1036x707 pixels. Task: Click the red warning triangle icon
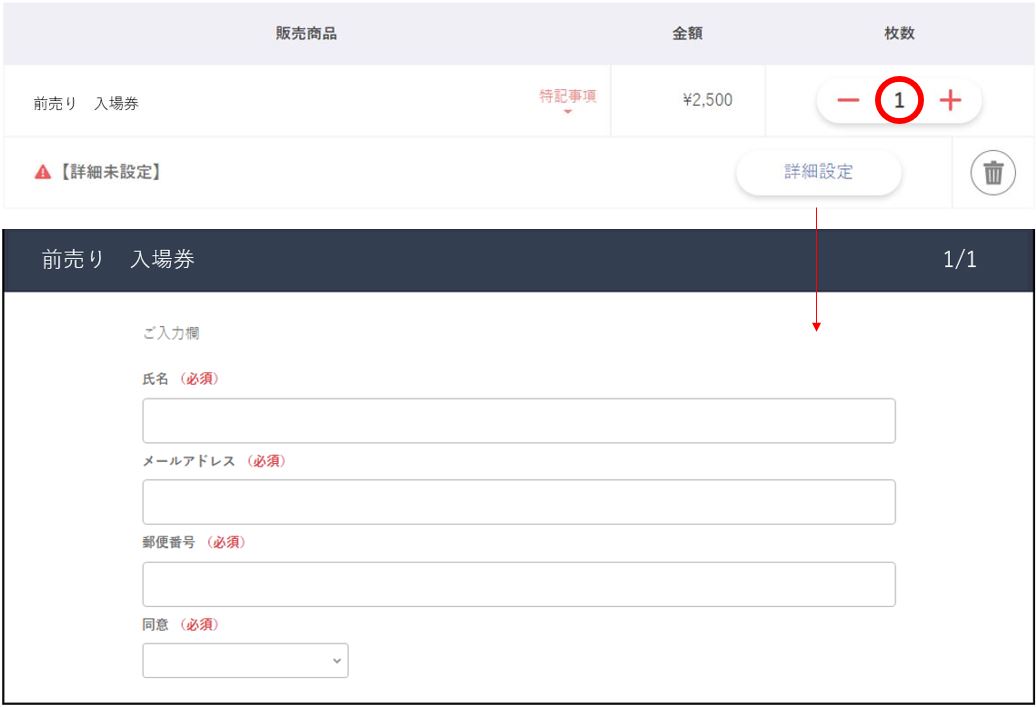click(40, 172)
